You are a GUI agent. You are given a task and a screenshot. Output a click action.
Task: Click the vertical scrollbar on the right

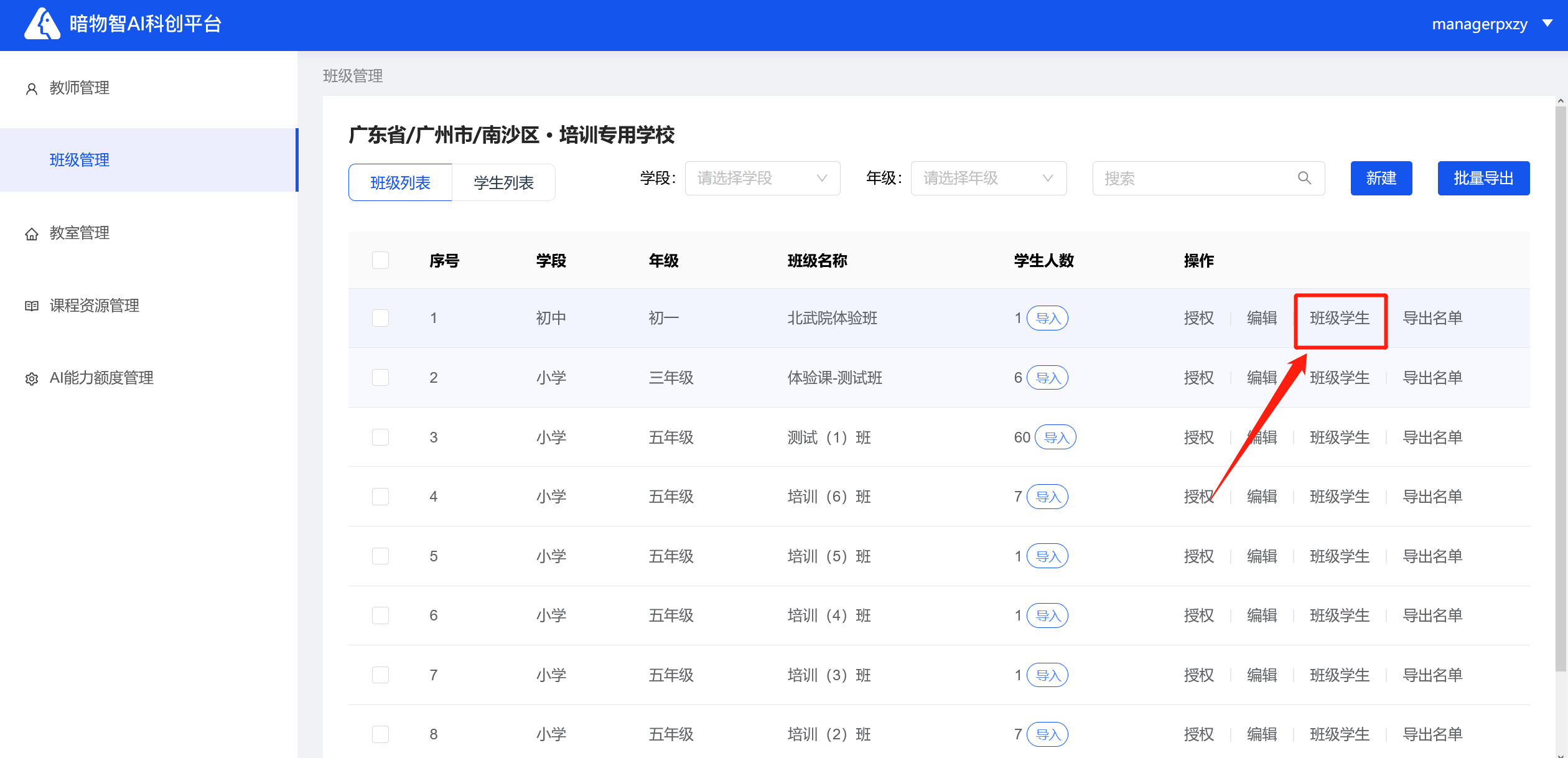[x=1560, y=386]
